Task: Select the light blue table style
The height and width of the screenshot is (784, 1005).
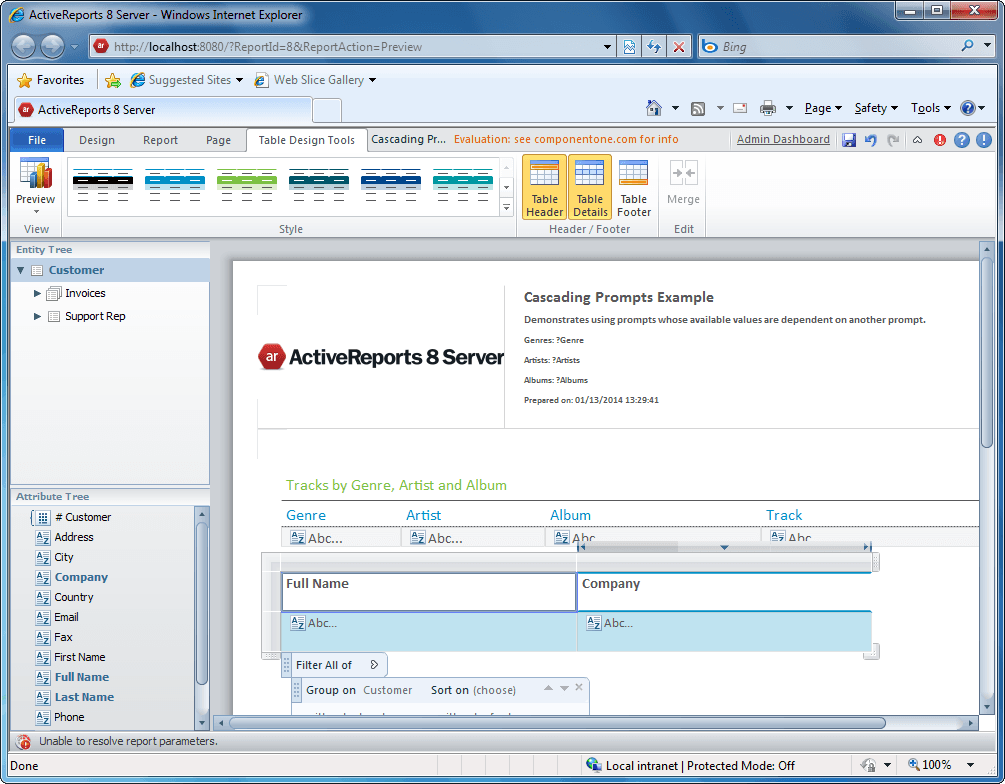Action: coord(175,186)
